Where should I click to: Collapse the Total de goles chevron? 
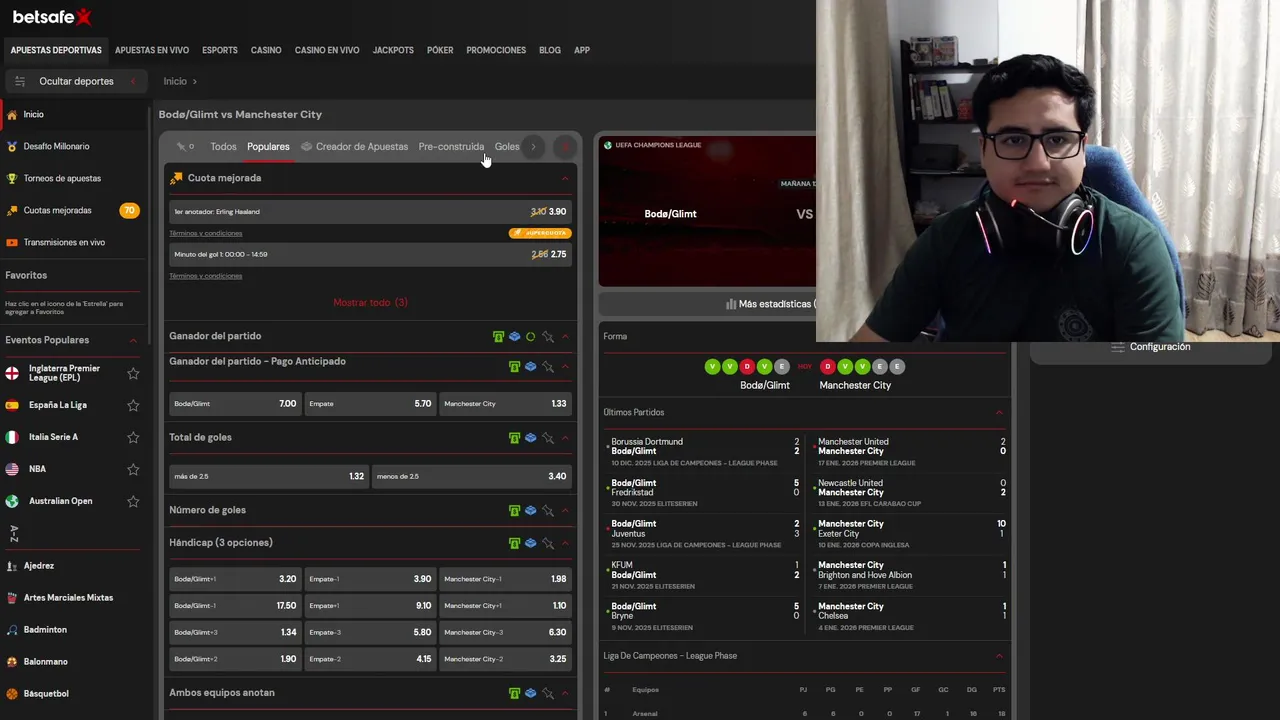[x=565, y=438]
